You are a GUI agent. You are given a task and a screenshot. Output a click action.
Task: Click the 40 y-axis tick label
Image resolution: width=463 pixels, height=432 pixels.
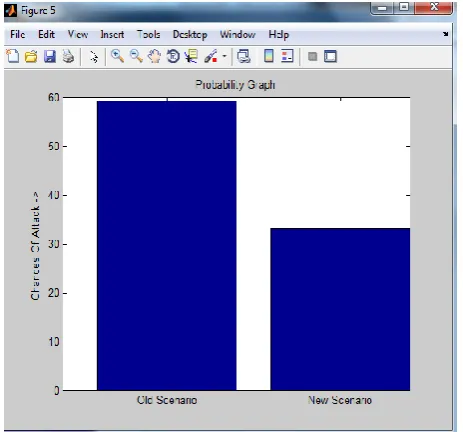(x=54, y=195)
